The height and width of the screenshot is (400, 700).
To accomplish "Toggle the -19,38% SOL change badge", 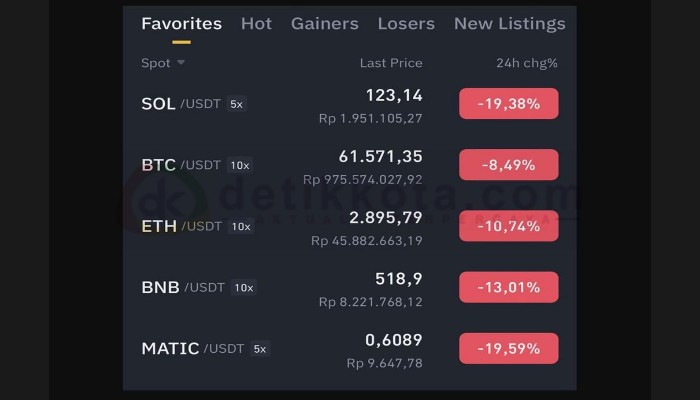I will click(508, 104).
